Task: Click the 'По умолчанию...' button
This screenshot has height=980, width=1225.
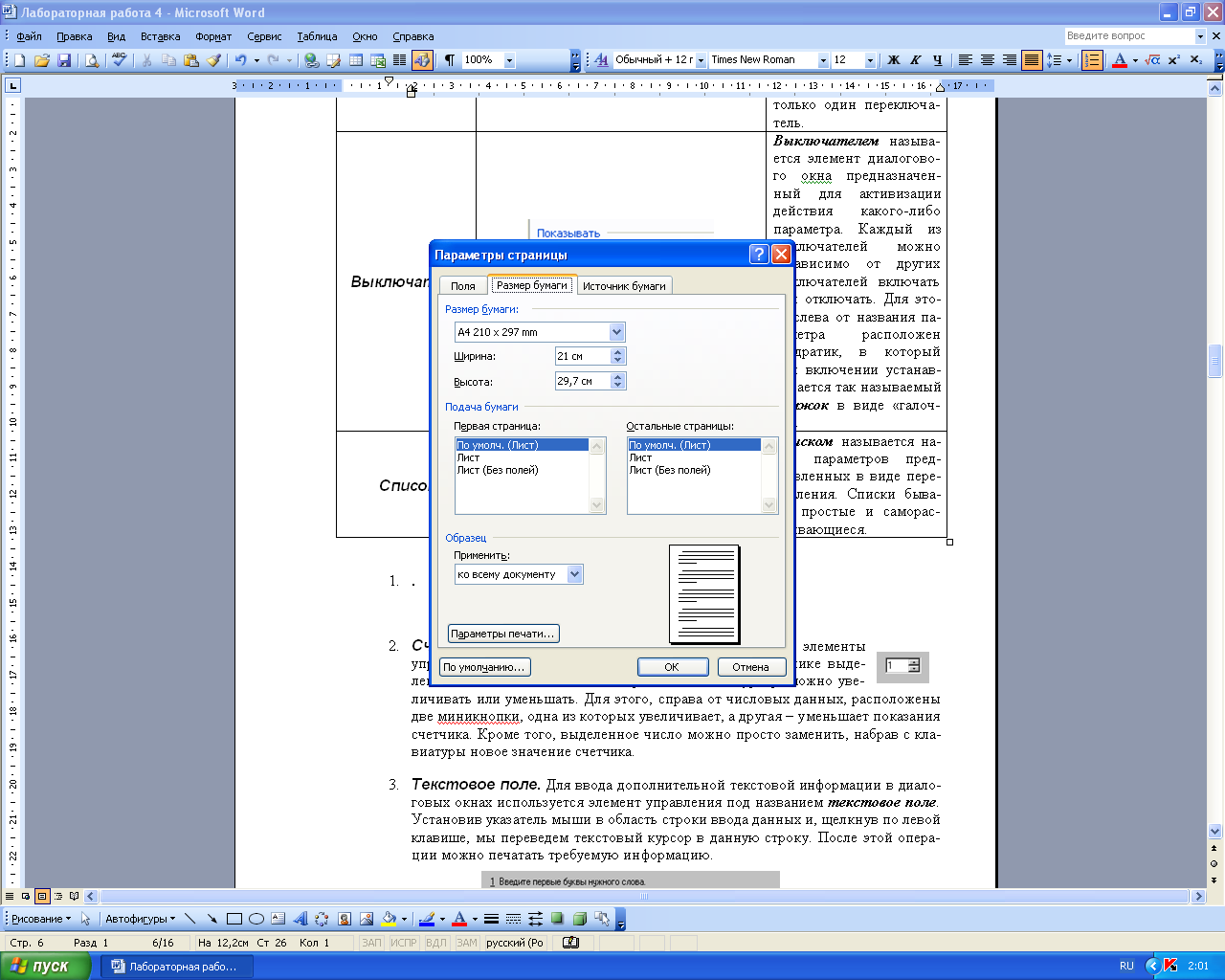Action: pyautogui.click(x=484, y=667)
